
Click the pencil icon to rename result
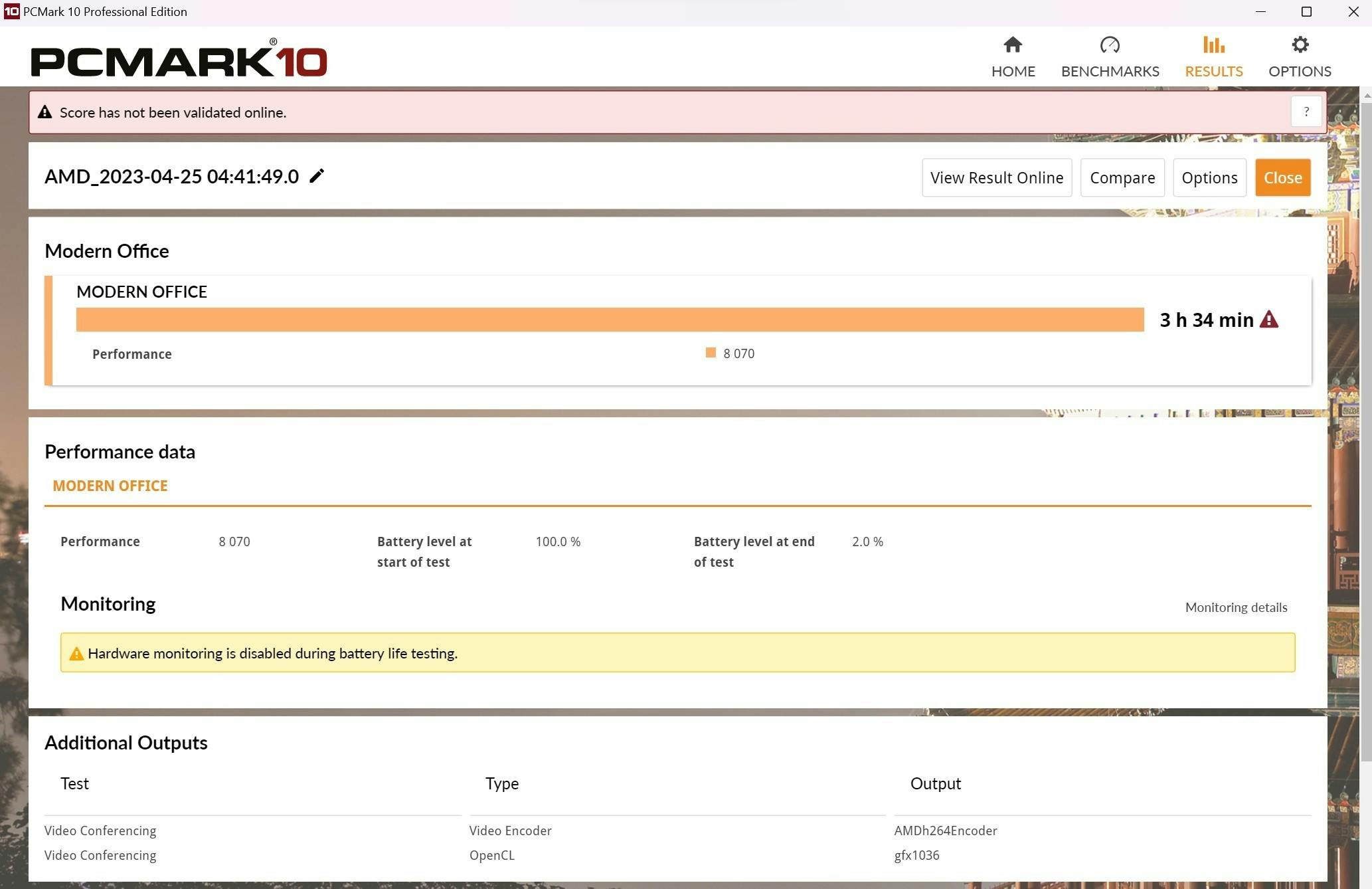pyautogui.click(x=317, y=176)
